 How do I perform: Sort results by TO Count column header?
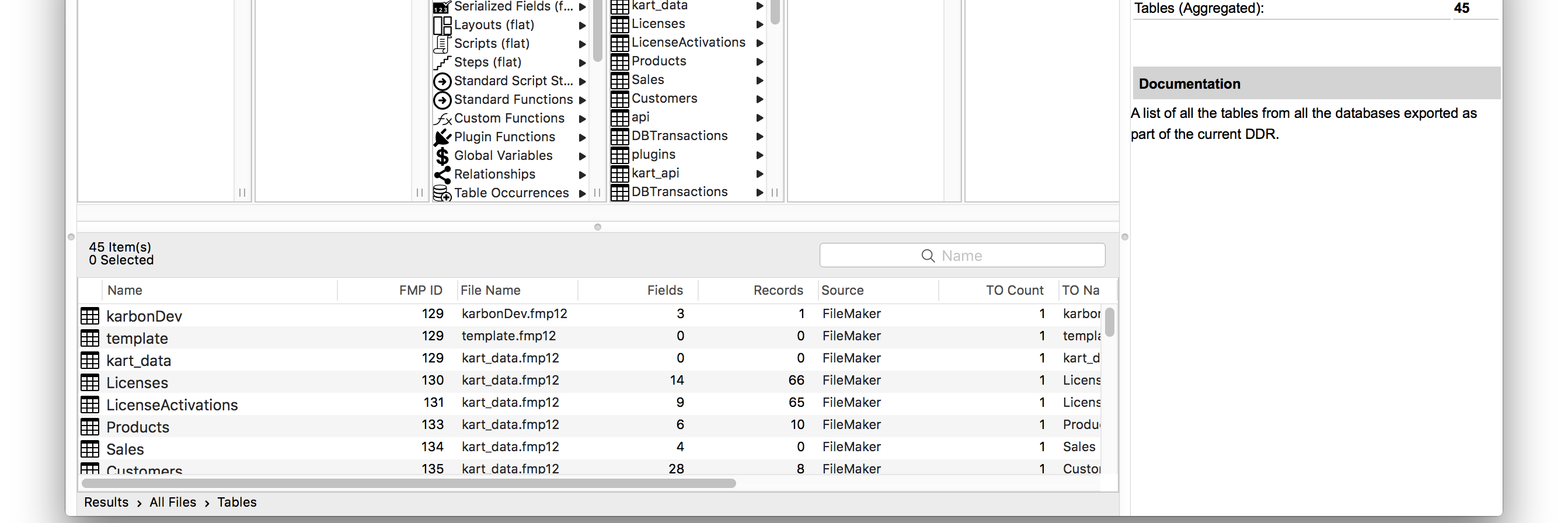998,291
